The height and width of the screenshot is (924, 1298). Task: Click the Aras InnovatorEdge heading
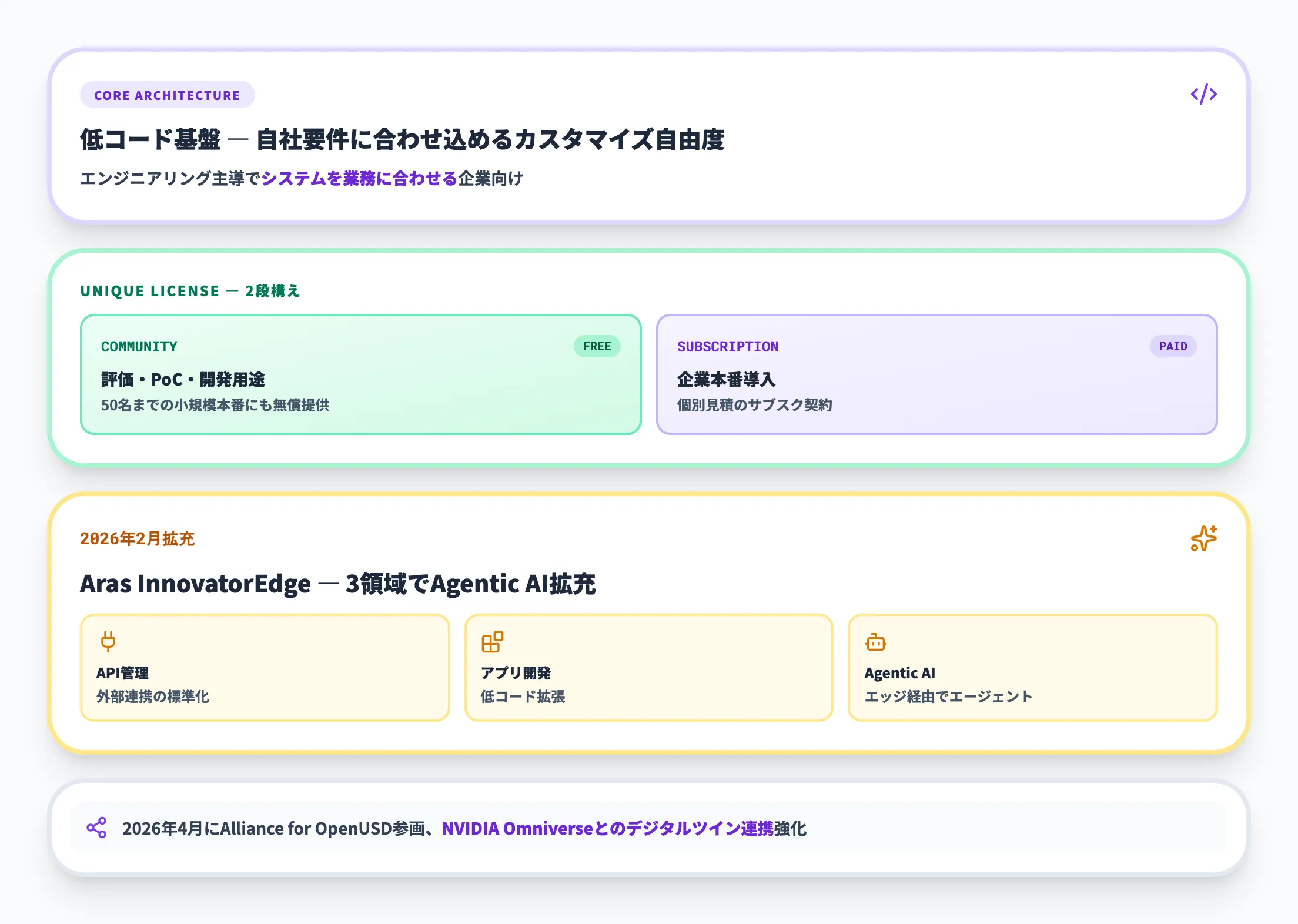[337, 584]
